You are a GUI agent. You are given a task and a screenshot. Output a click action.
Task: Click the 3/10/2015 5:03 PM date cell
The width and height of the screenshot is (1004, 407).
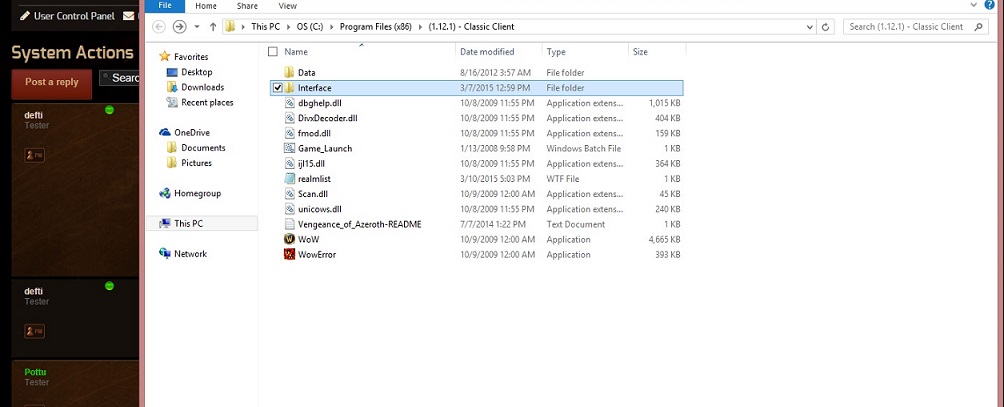coord(495,179)
